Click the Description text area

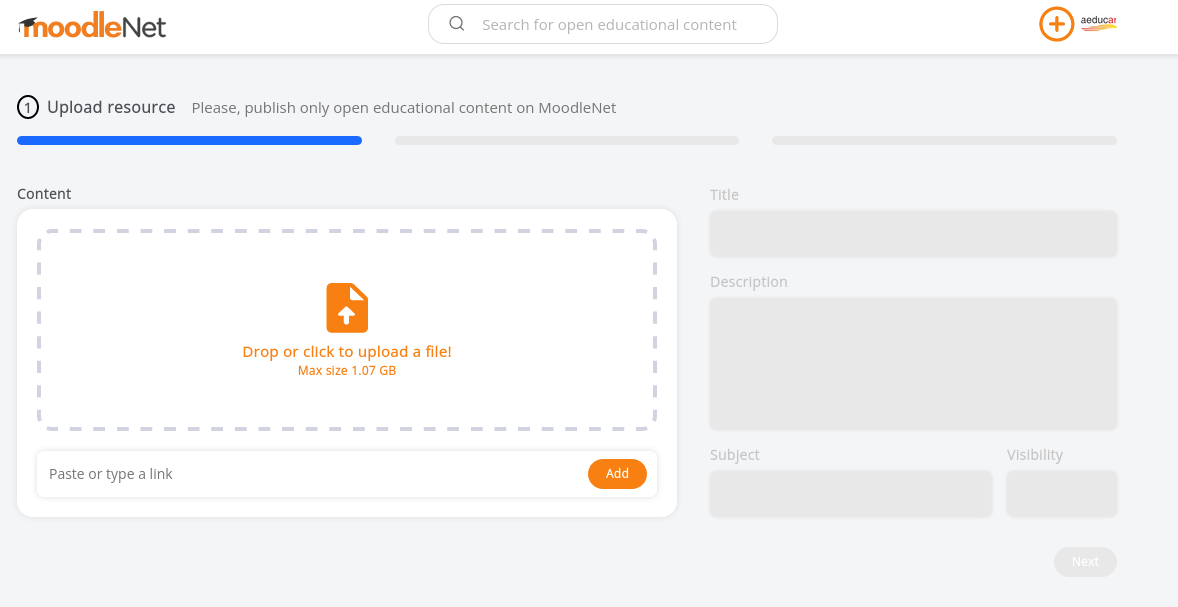(x=913, y=364)
